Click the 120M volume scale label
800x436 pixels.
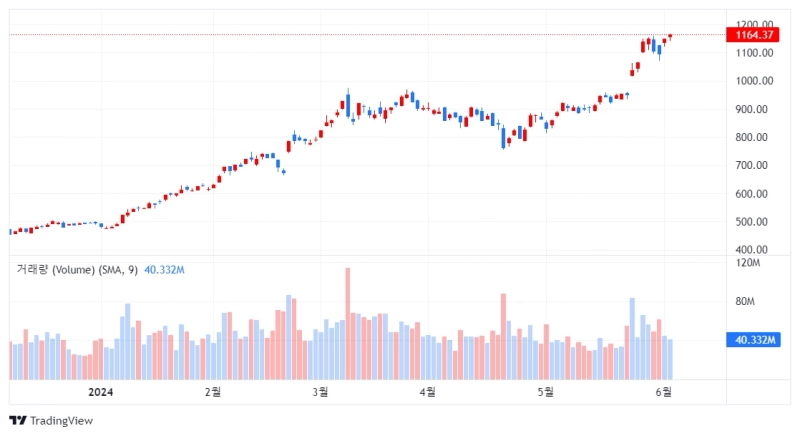pos(748,263)
